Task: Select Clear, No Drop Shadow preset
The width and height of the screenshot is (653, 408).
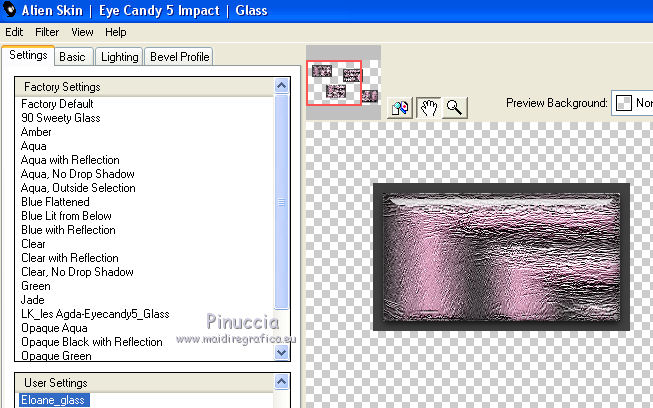Action: click(77, 272)
